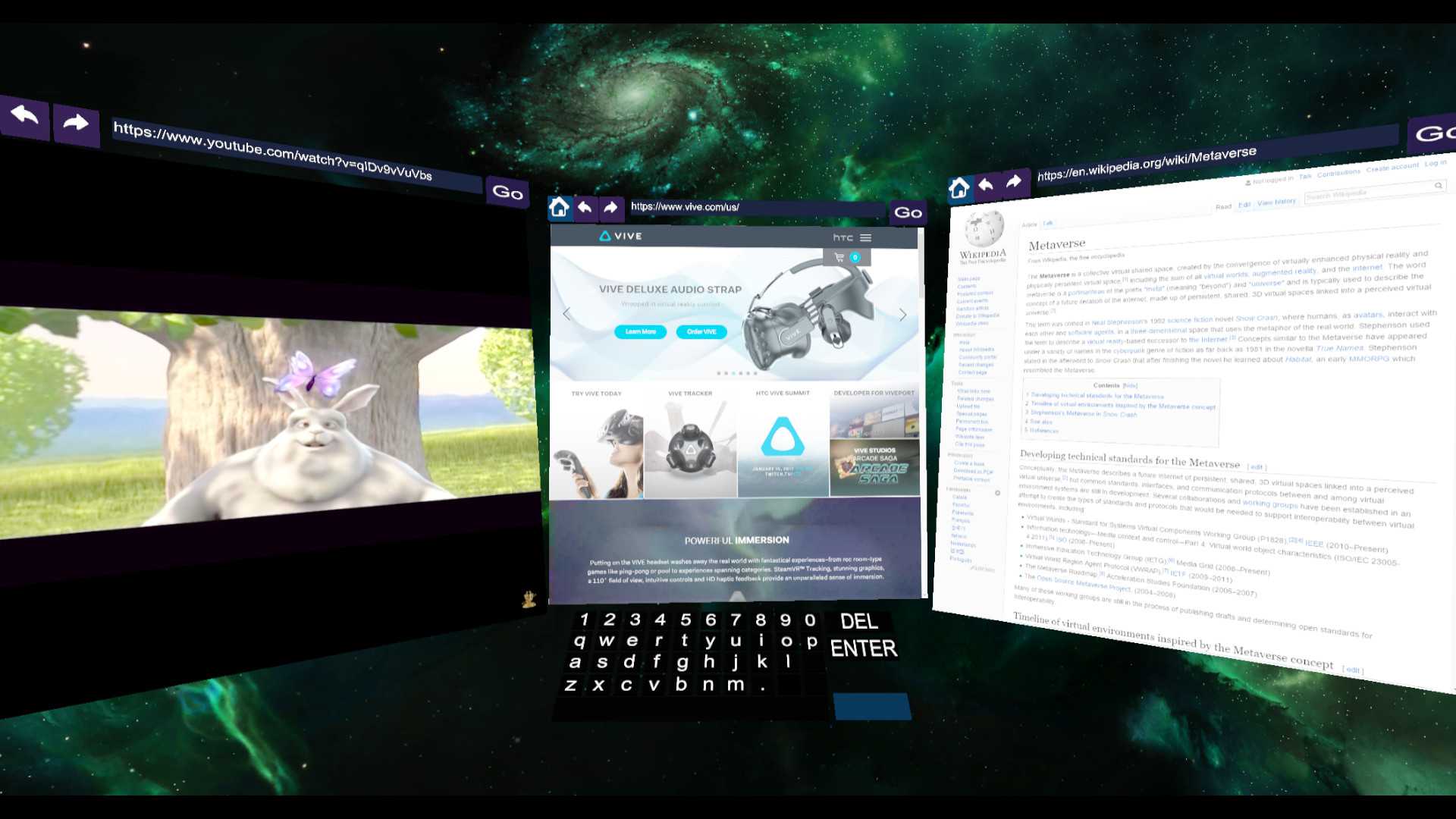Click Go button on YouTube panel
The height and width of the screenshot is (819, 1456).
[507, 193]
